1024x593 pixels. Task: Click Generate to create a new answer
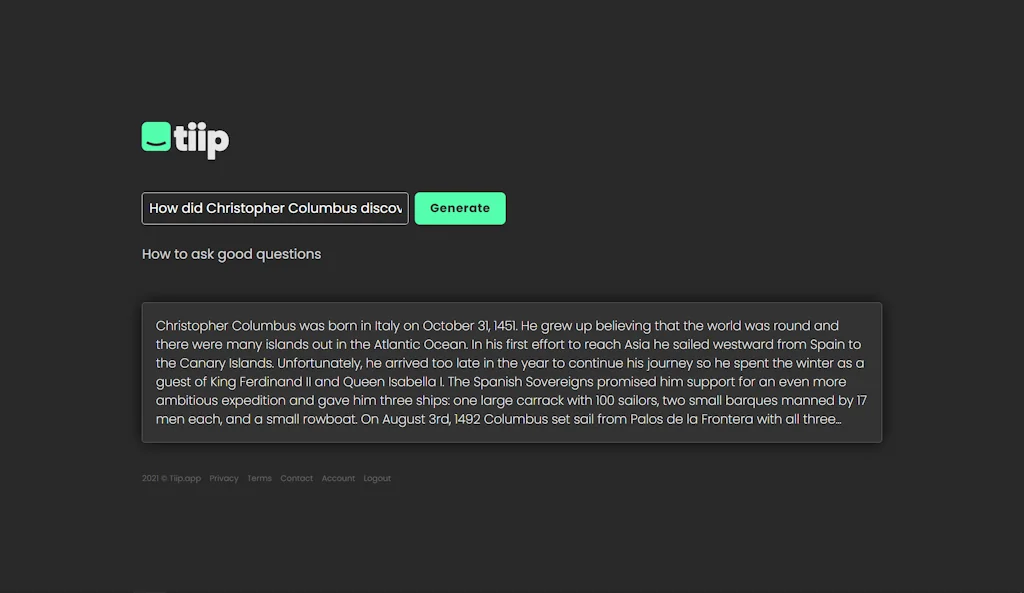tap(459, 208)
